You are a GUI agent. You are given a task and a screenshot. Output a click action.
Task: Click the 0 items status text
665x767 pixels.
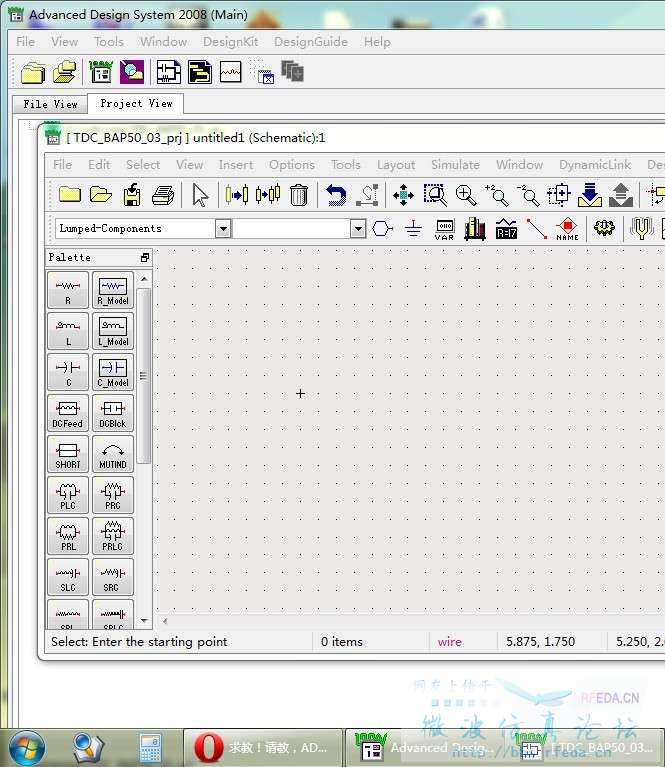click(342, 642)
